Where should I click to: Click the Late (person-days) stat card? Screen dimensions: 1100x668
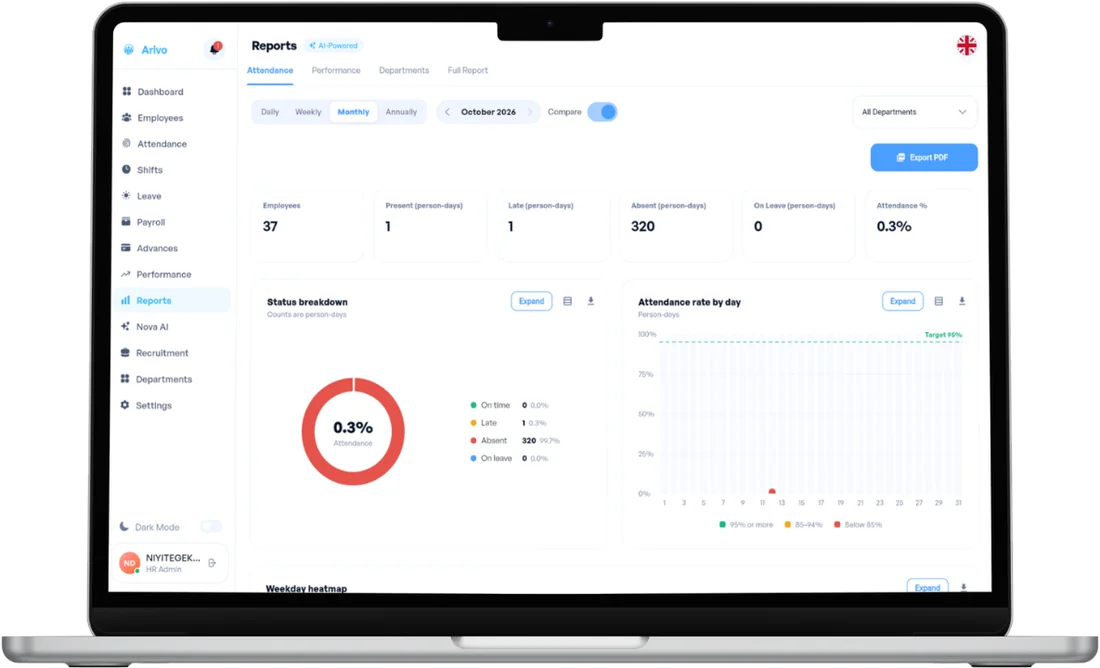point(553,226)
